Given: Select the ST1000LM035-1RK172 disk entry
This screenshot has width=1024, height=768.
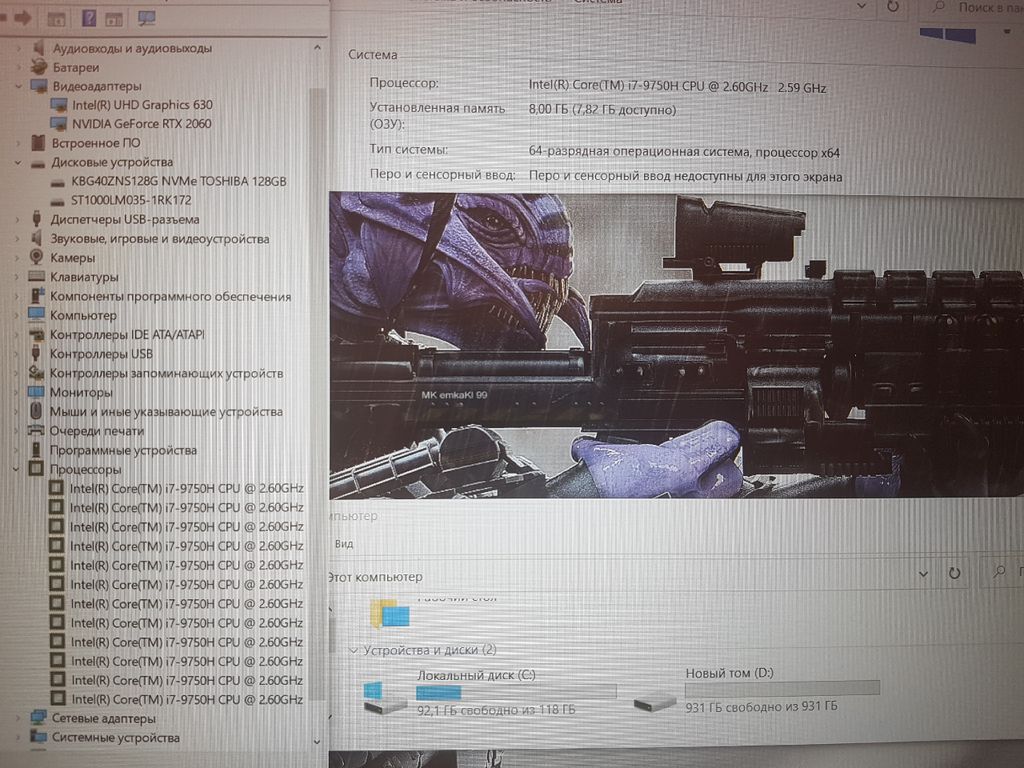Looking at the screenshot, I should point(131,200).
